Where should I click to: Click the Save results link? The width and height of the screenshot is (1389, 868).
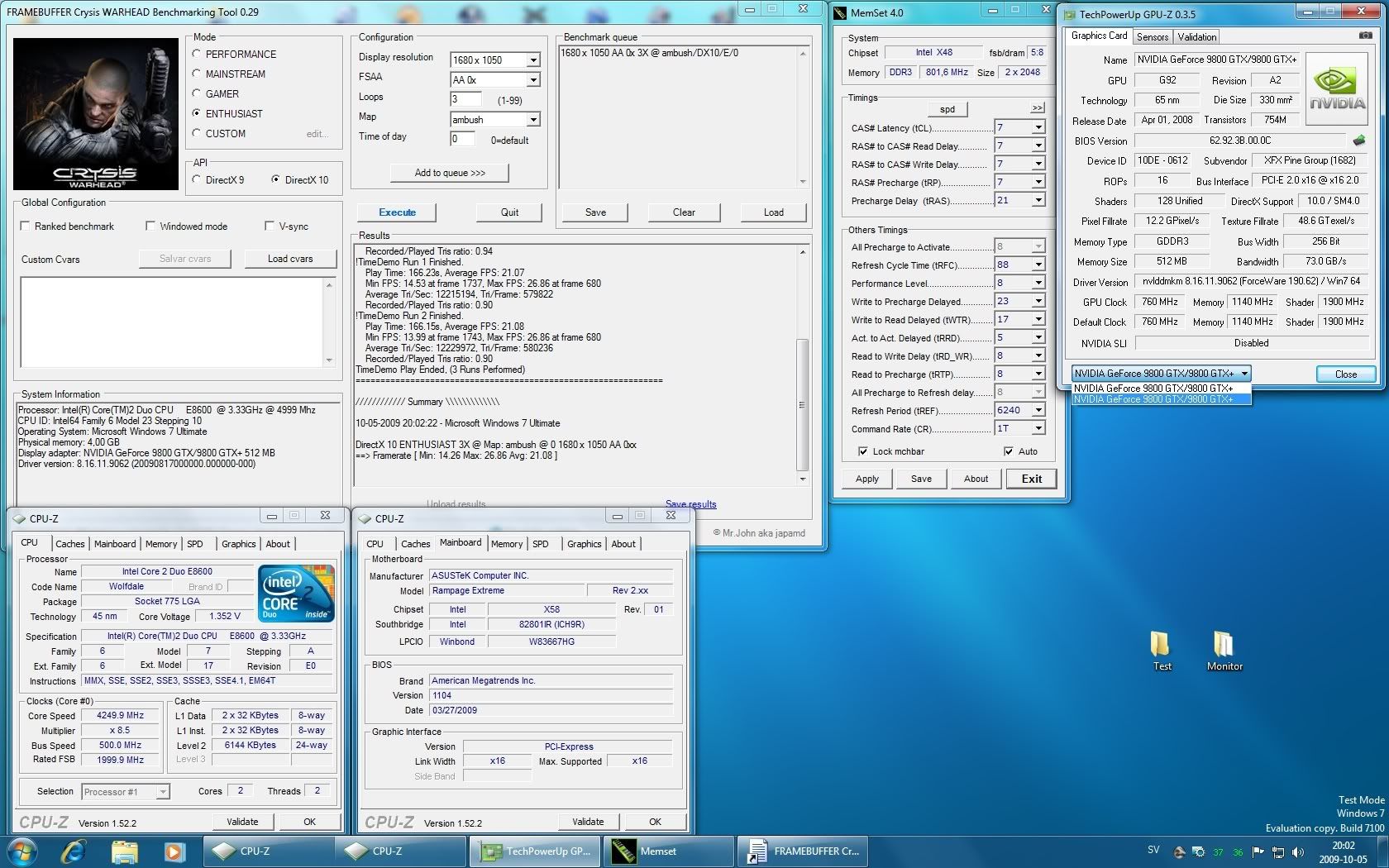(690, 504)
